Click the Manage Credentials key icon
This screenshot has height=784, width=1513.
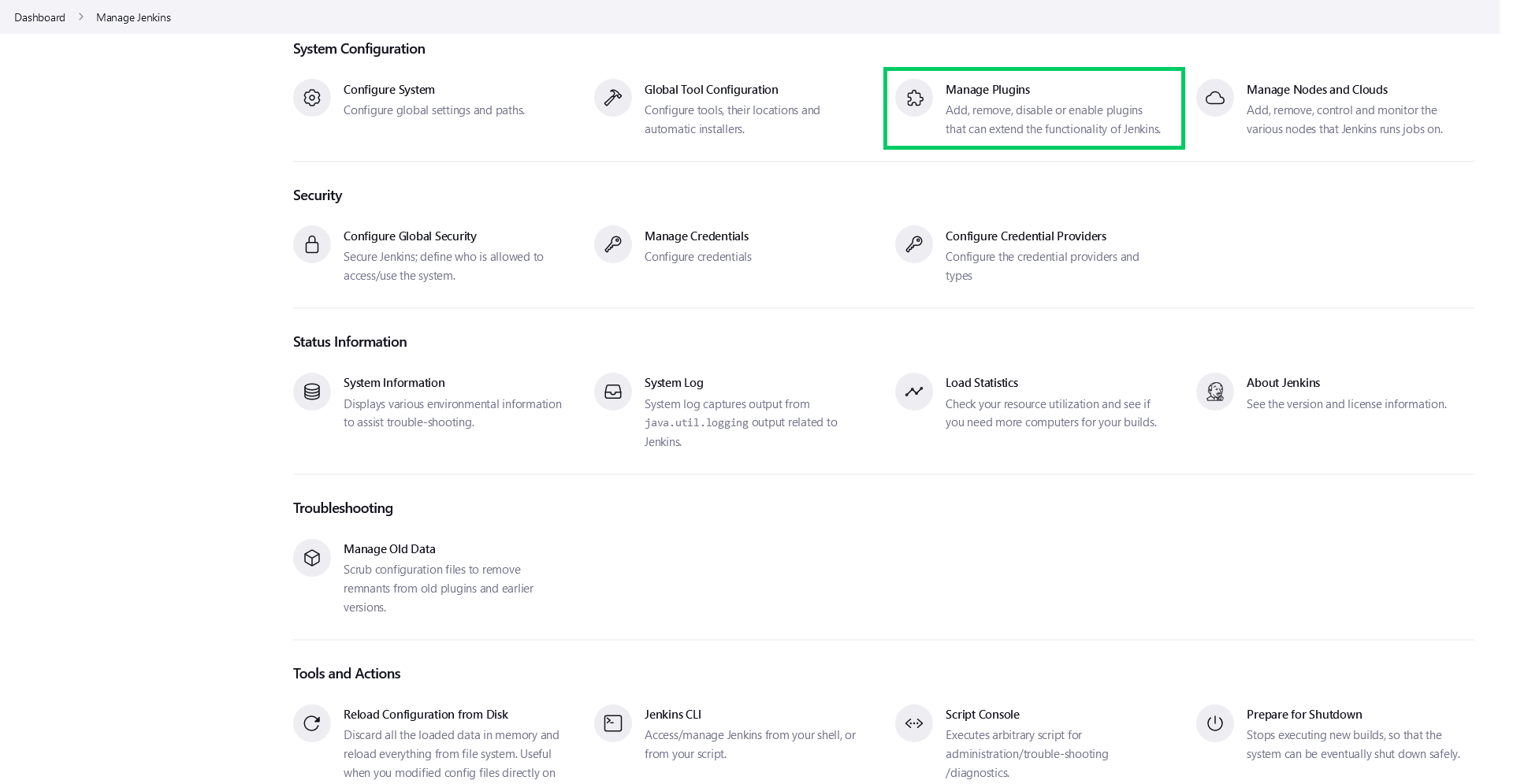coord(613,244)
